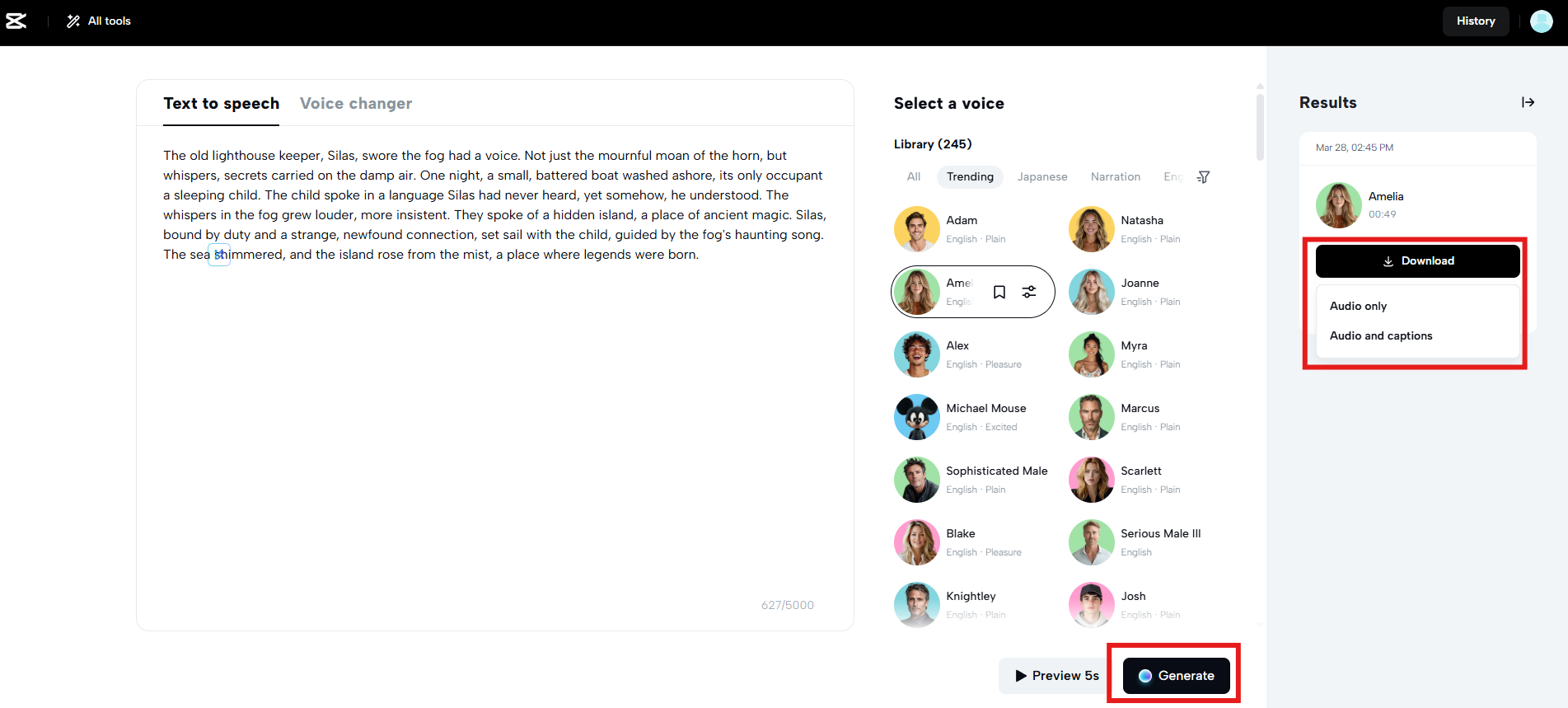This screenshot has height=708, width=1568.
Task: Click the Mar 28, 02:45 PM timestamp
Action: [x=1354, y=148]
